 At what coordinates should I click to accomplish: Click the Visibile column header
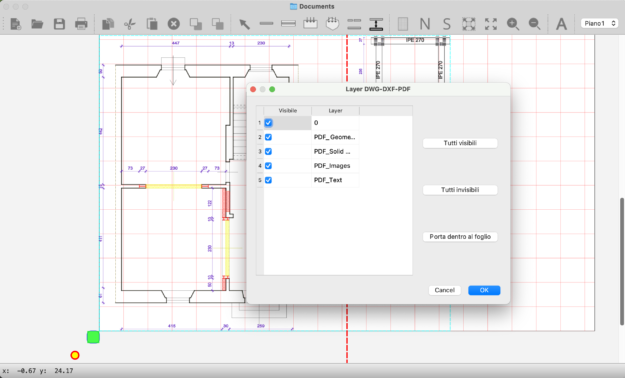pyautogui.click(x=287, y=110)
